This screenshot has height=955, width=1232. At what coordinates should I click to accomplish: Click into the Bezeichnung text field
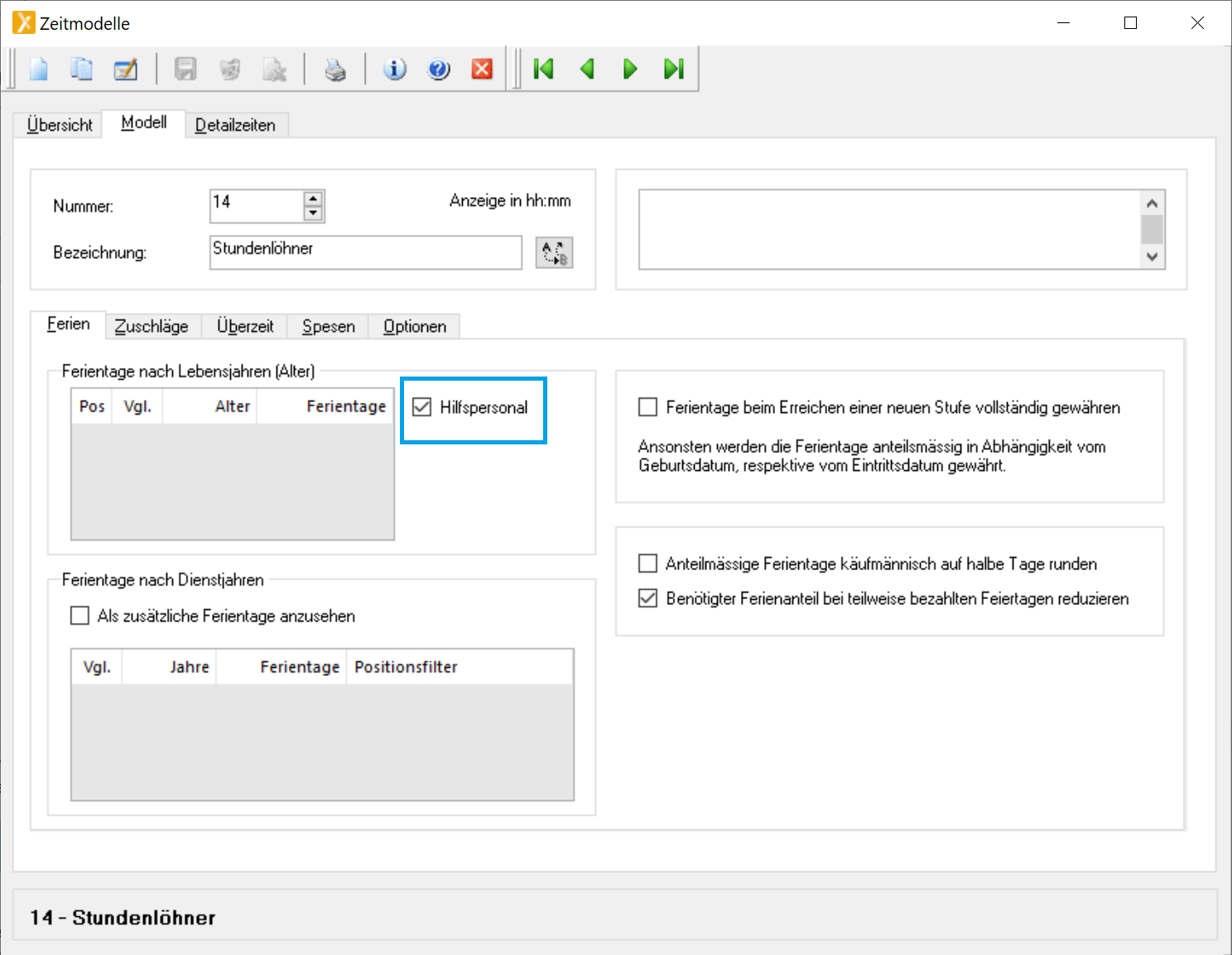364,252
